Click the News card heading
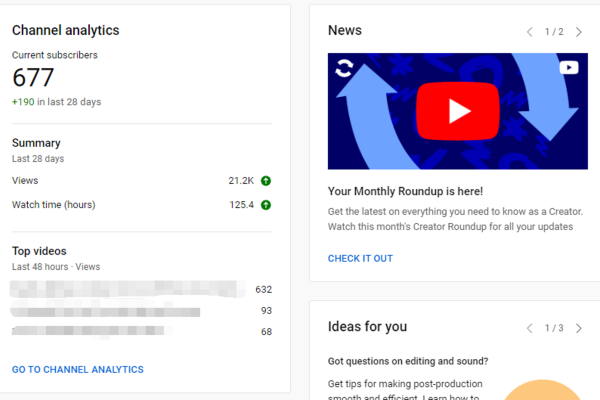 [x=345, y=30]
